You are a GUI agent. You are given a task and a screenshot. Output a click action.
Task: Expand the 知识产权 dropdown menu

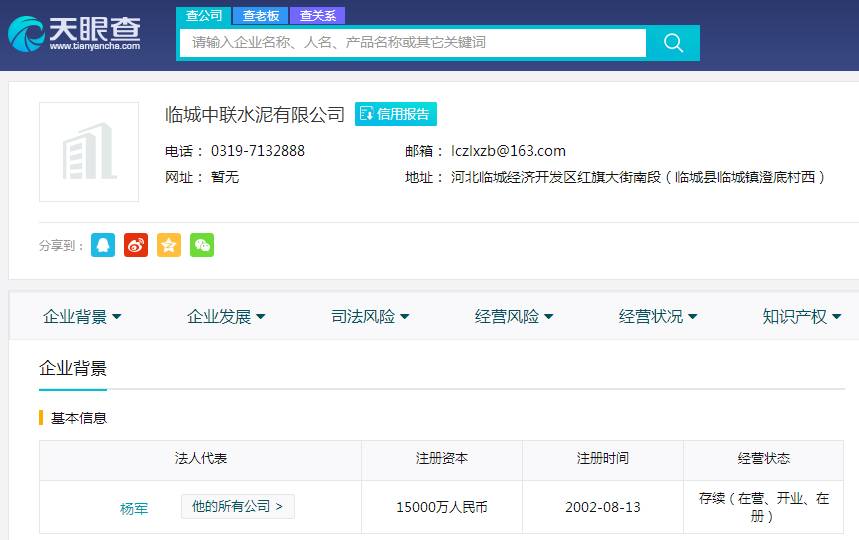click(801, 316)
